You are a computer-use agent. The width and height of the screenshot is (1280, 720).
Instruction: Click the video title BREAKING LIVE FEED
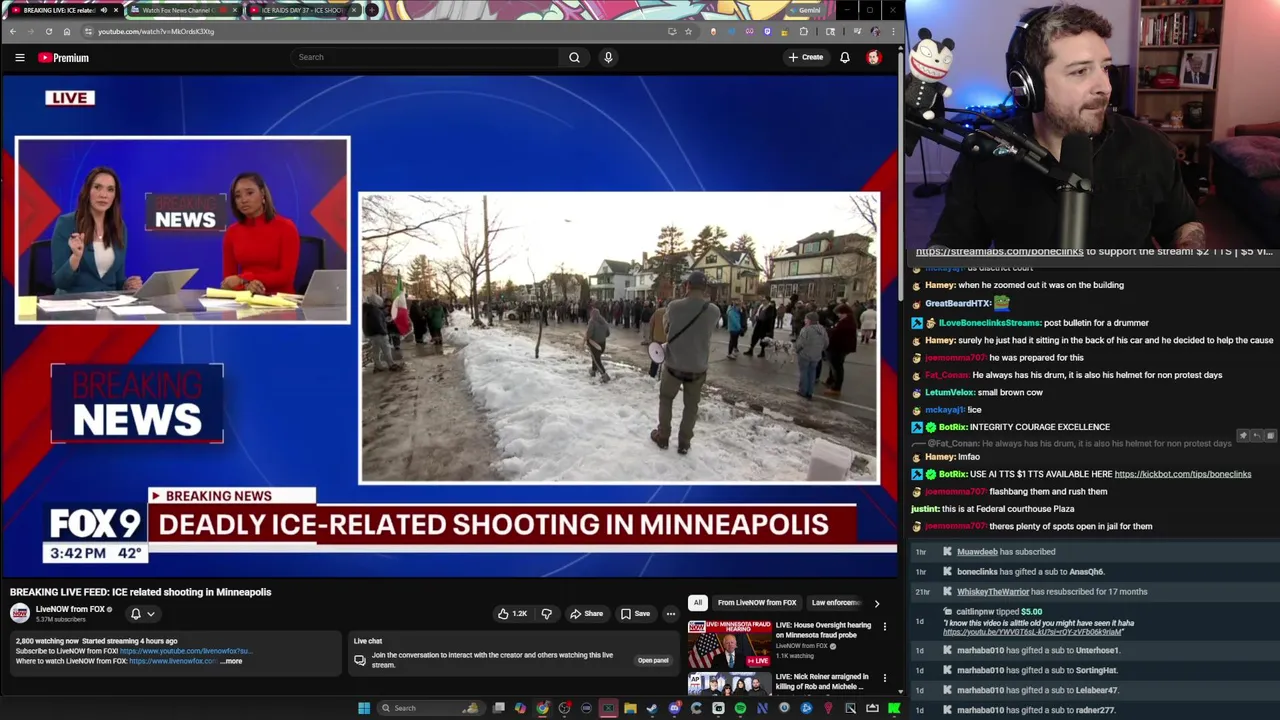pyautogui.click(x=141, y=592)
